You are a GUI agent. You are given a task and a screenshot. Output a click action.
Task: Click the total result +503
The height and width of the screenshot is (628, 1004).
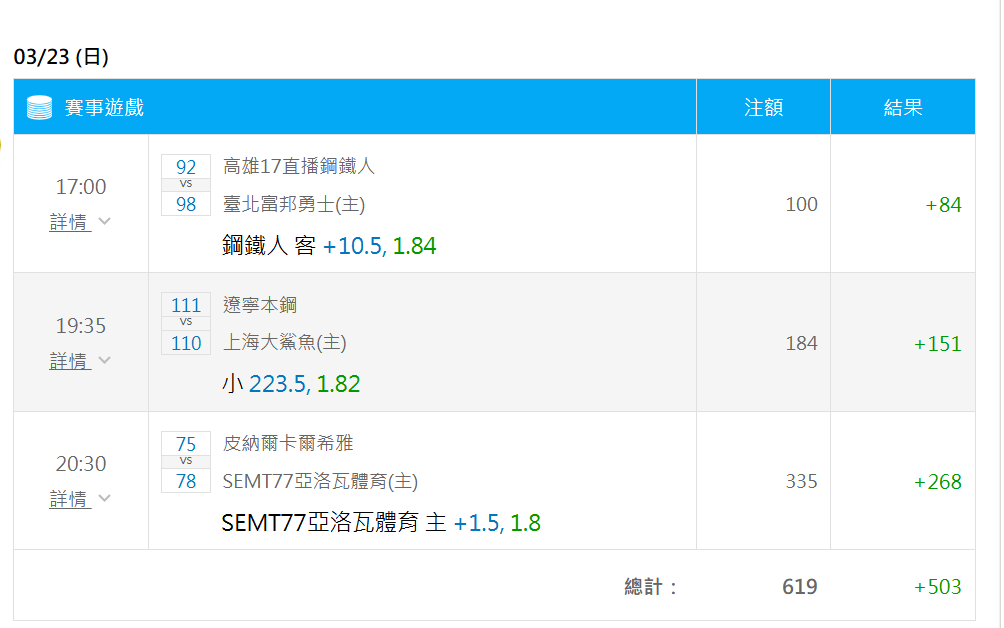coord(937,587)
